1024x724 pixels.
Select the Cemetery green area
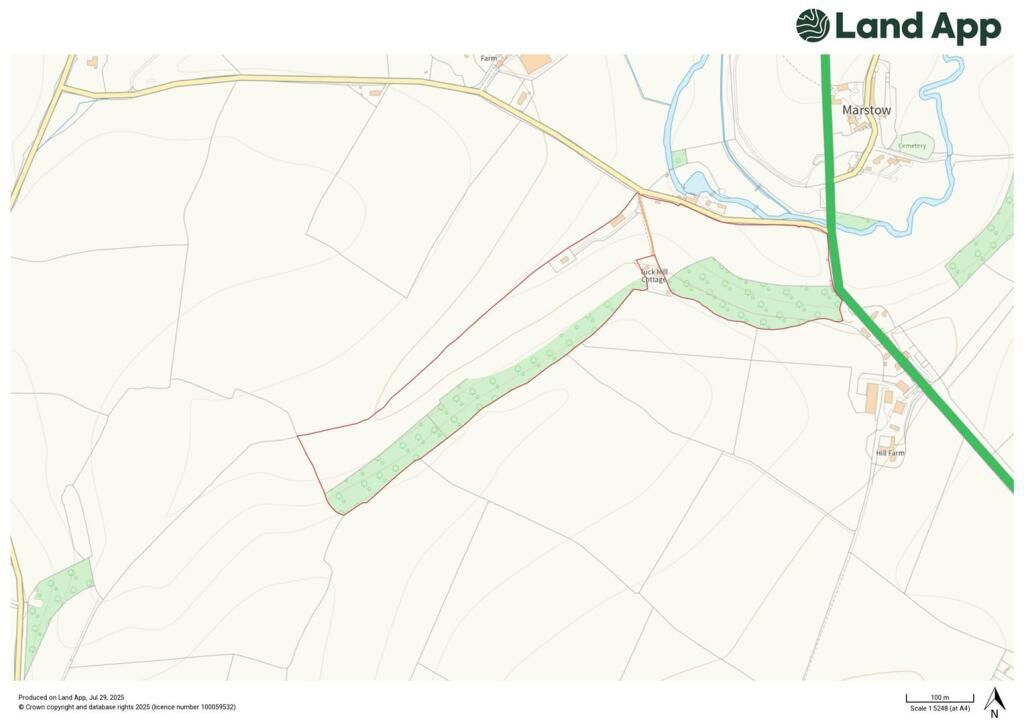tap(913, 145)
